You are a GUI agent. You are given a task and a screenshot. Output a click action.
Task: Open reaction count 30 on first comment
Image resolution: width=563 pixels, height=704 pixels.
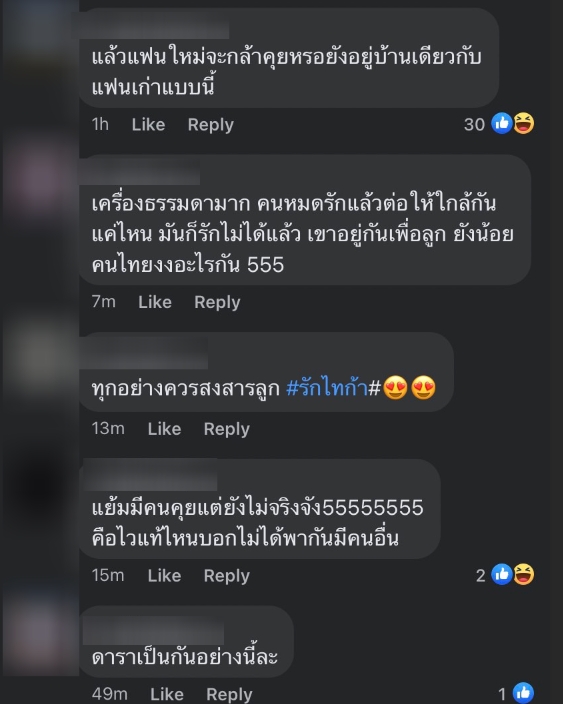(474, 124)
